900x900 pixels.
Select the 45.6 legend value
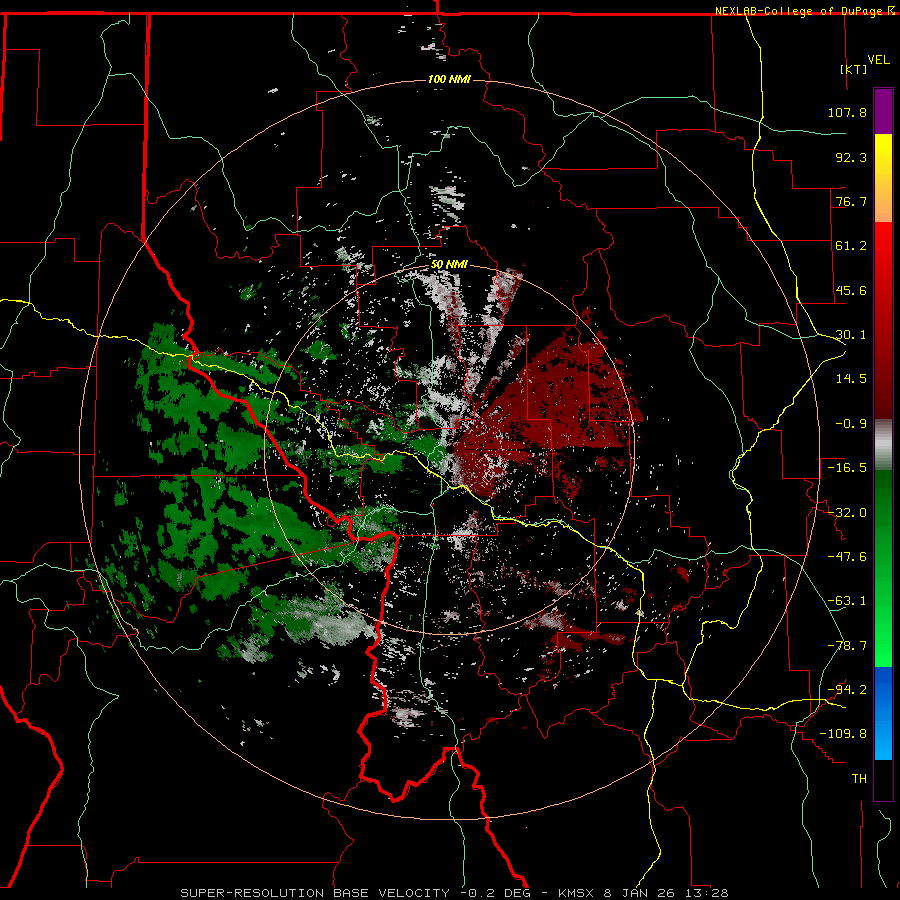(851, 290)
